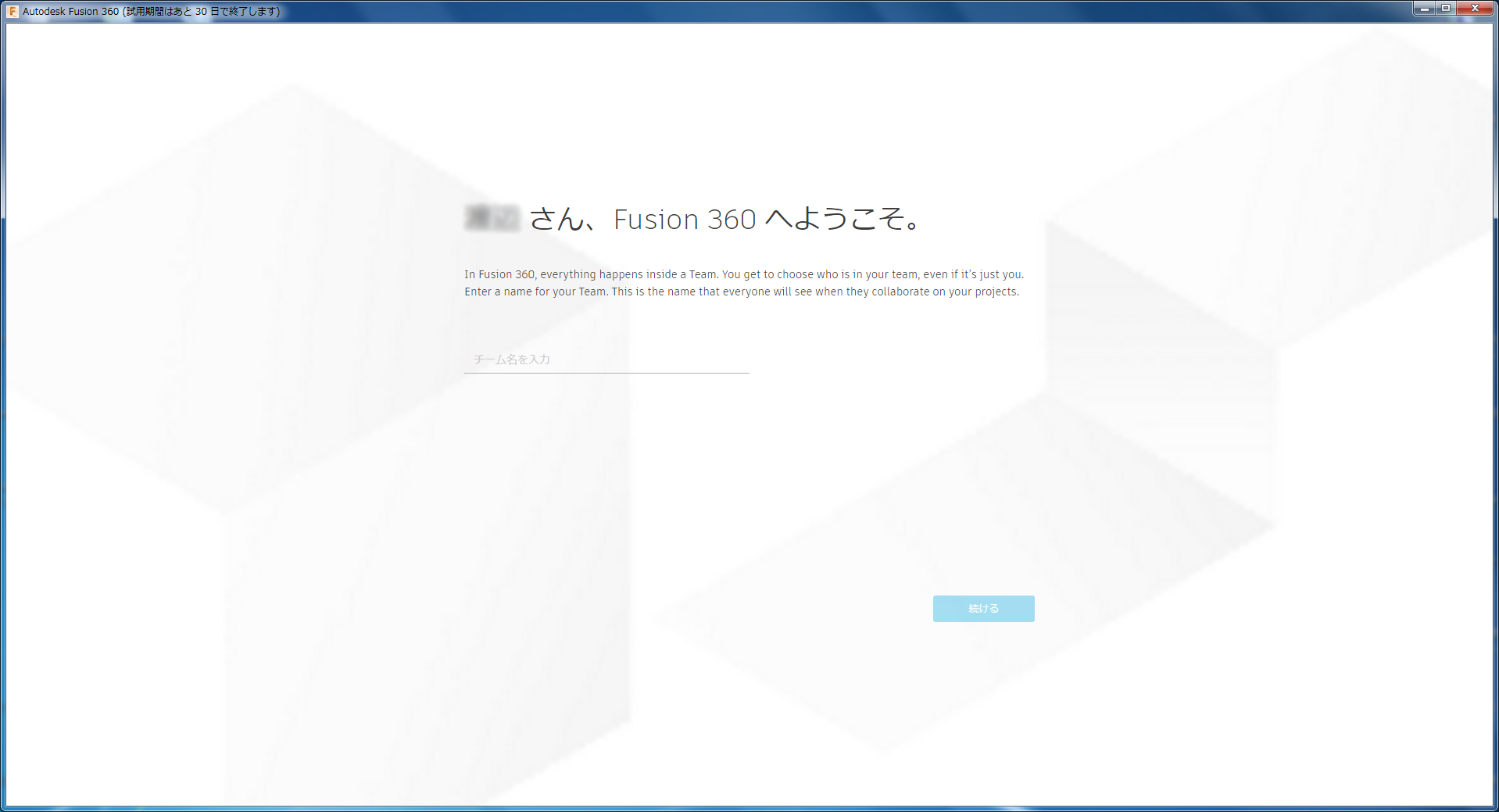
Task: Click the window title 'Autodesk Fusion 360' text
Action: tap(71, 12)
